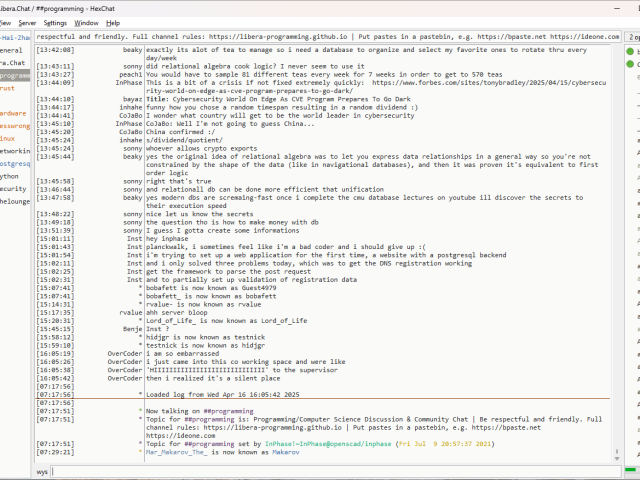Switch to the linux channel
Viewport: 640px width, 480px height.
tap(8, 138)
